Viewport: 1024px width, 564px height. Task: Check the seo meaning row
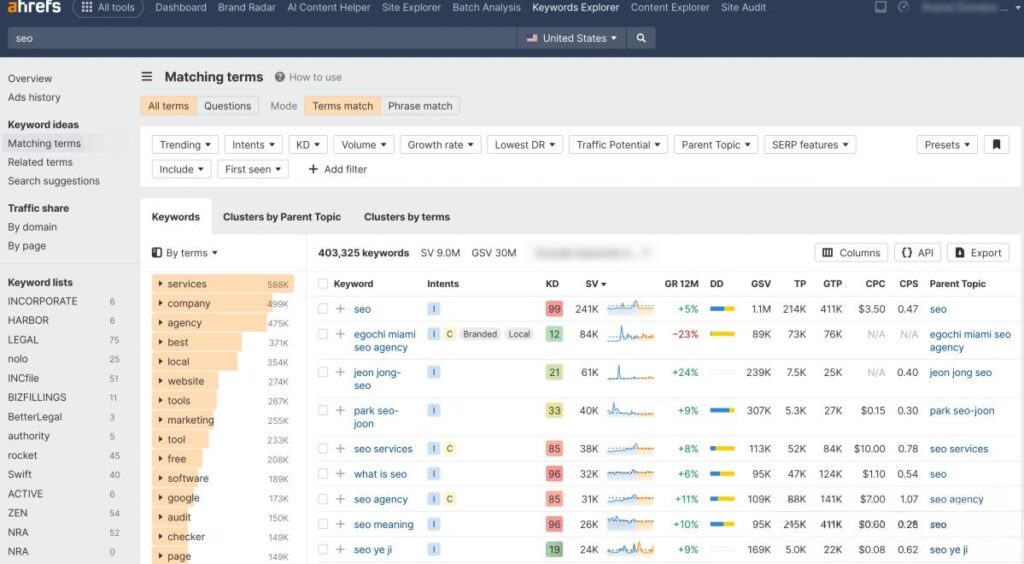click(x=323, y=524)
